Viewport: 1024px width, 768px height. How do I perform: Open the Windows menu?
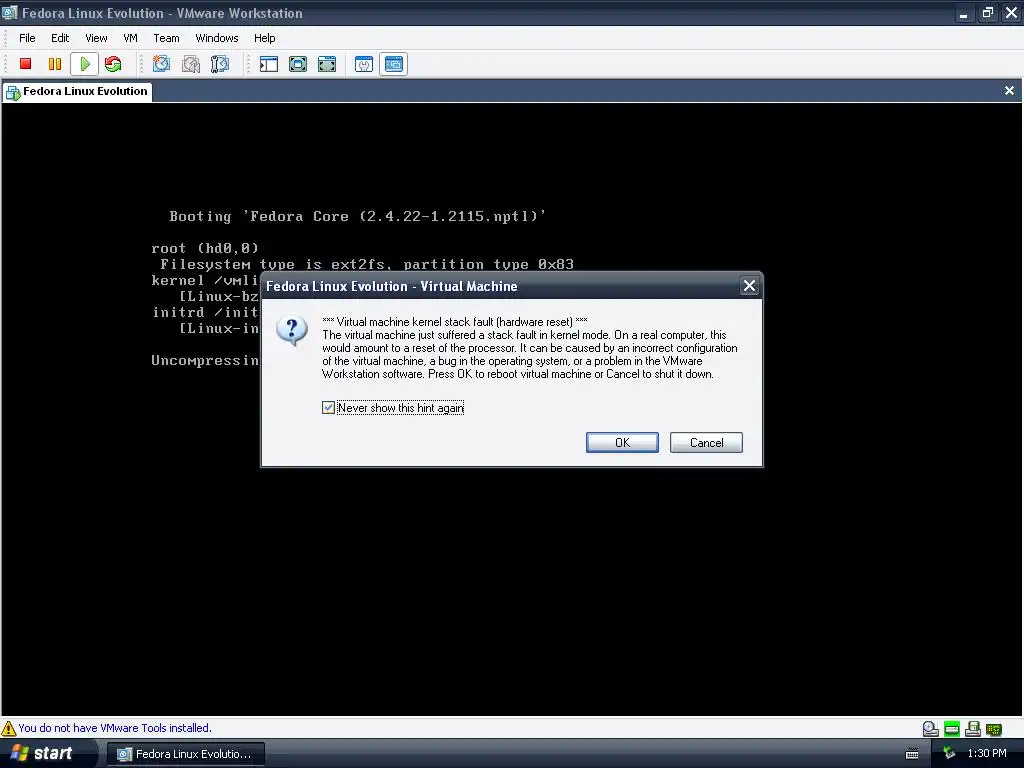[x=217, y=38]
